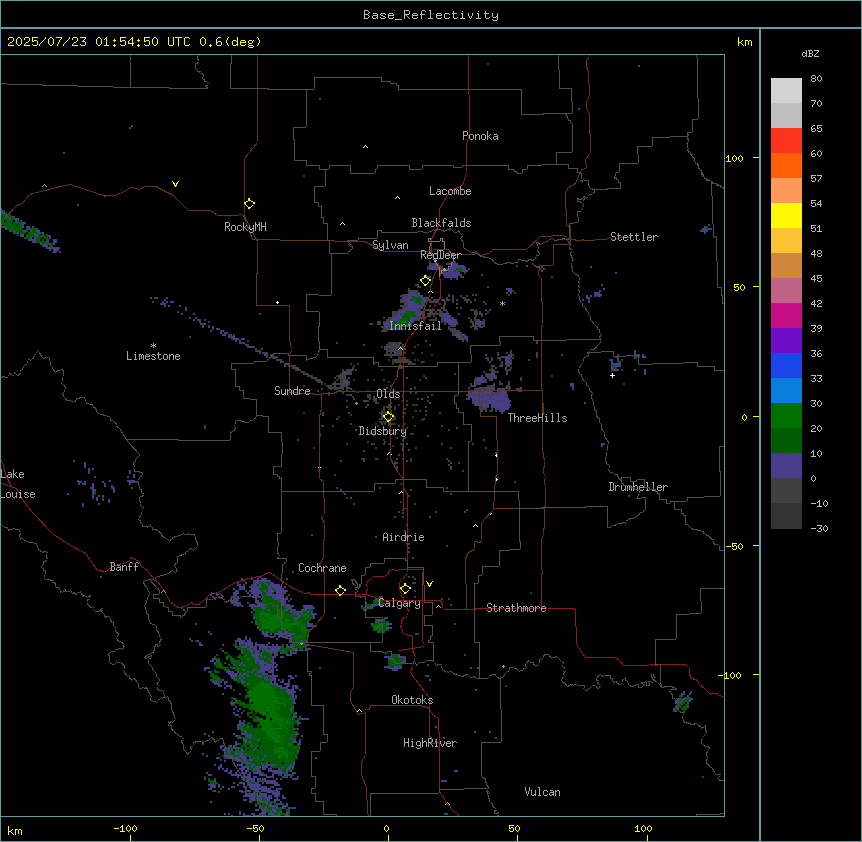862x842 pixels.
Task: Click the Blackfalds label
Action: point(441,223)
